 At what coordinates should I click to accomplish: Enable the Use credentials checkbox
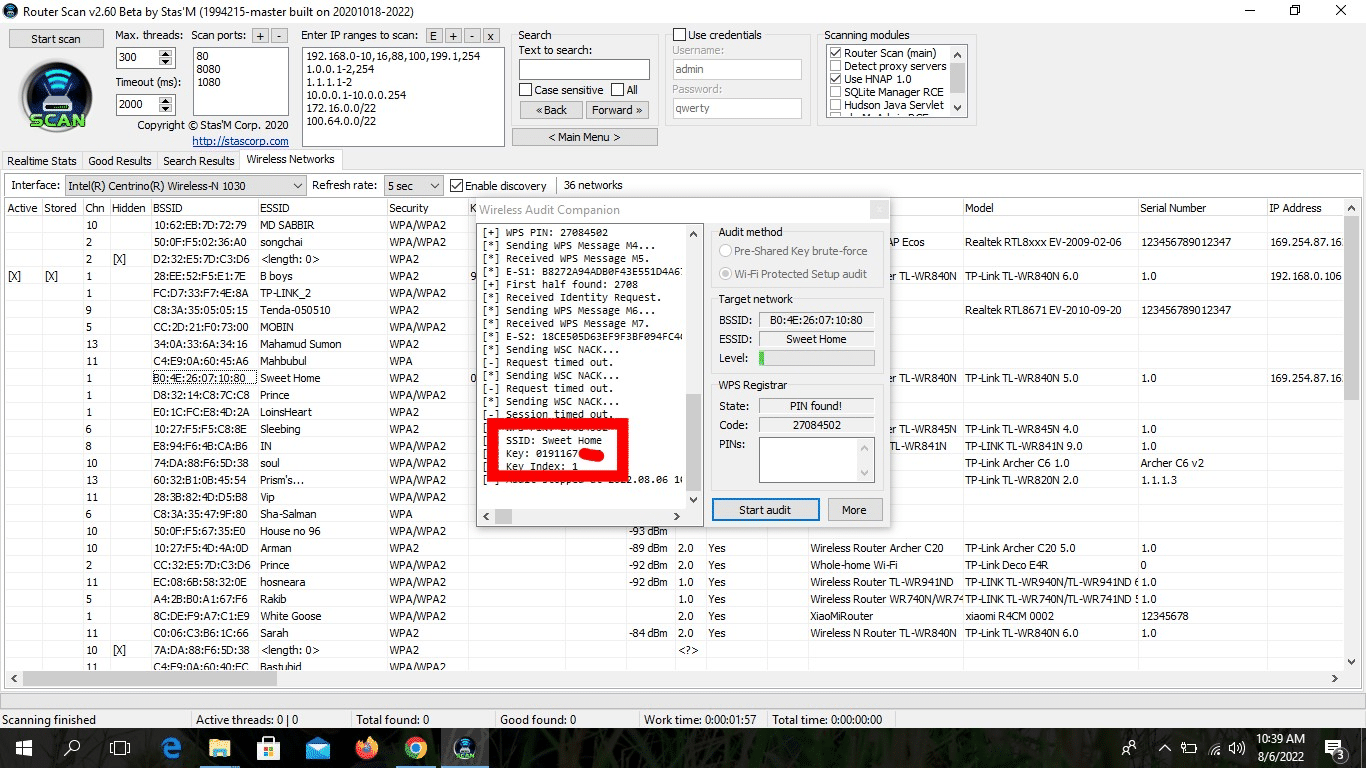(680, 35)
